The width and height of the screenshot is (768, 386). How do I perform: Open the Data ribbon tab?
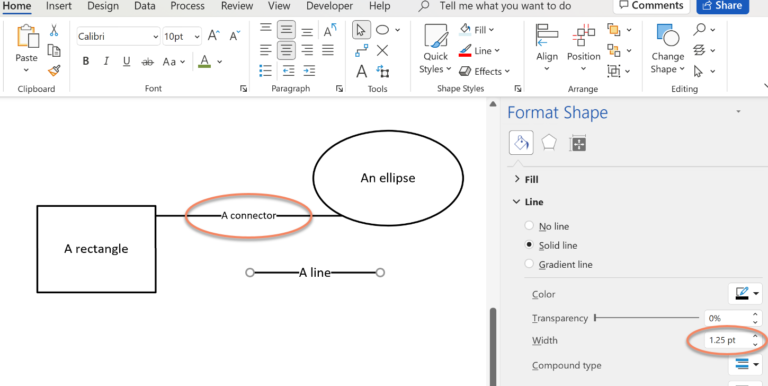pyautogui.click(x=144, y=6)
